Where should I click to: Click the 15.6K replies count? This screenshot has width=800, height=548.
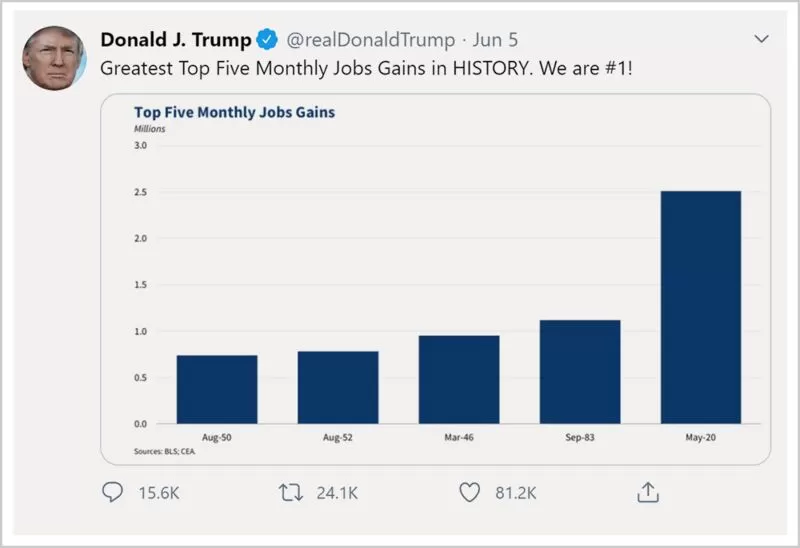(x=159, y=493)
